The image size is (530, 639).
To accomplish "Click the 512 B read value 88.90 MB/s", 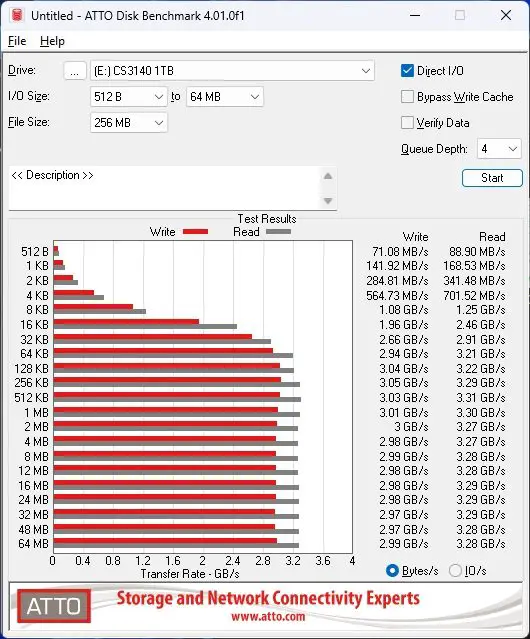I will tap(477, 252).
